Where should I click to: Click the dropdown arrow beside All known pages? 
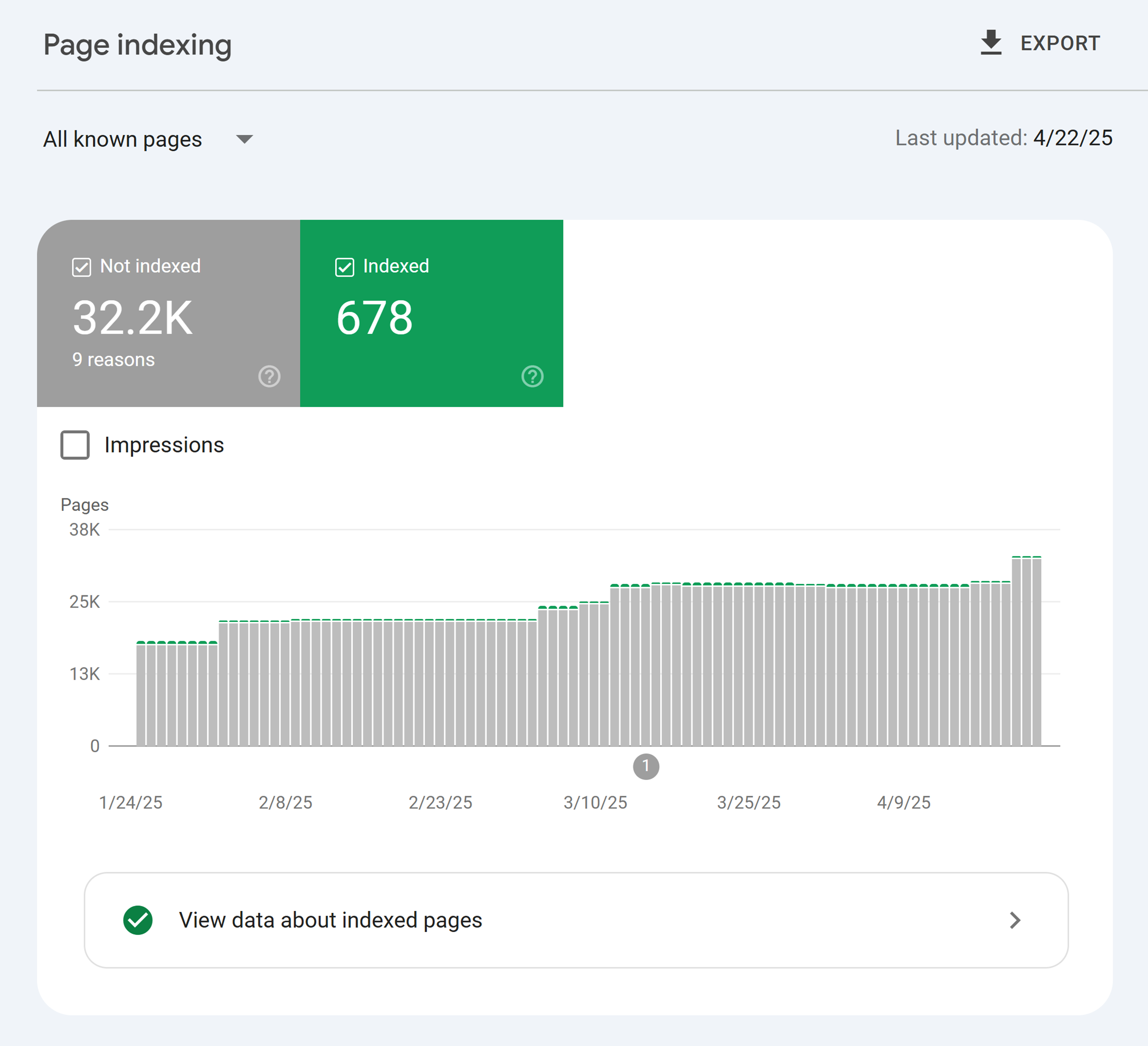tap(244, 140)
